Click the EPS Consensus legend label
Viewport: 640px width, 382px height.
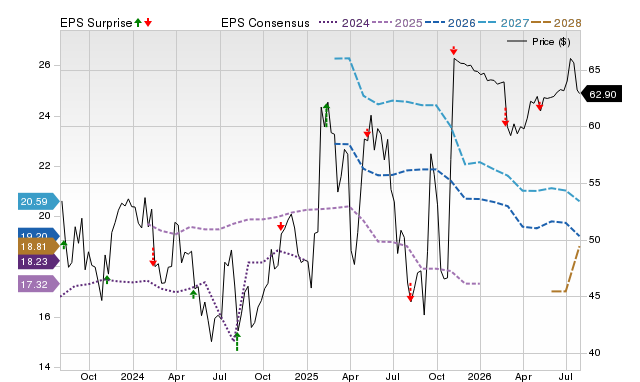click(265, 23)
